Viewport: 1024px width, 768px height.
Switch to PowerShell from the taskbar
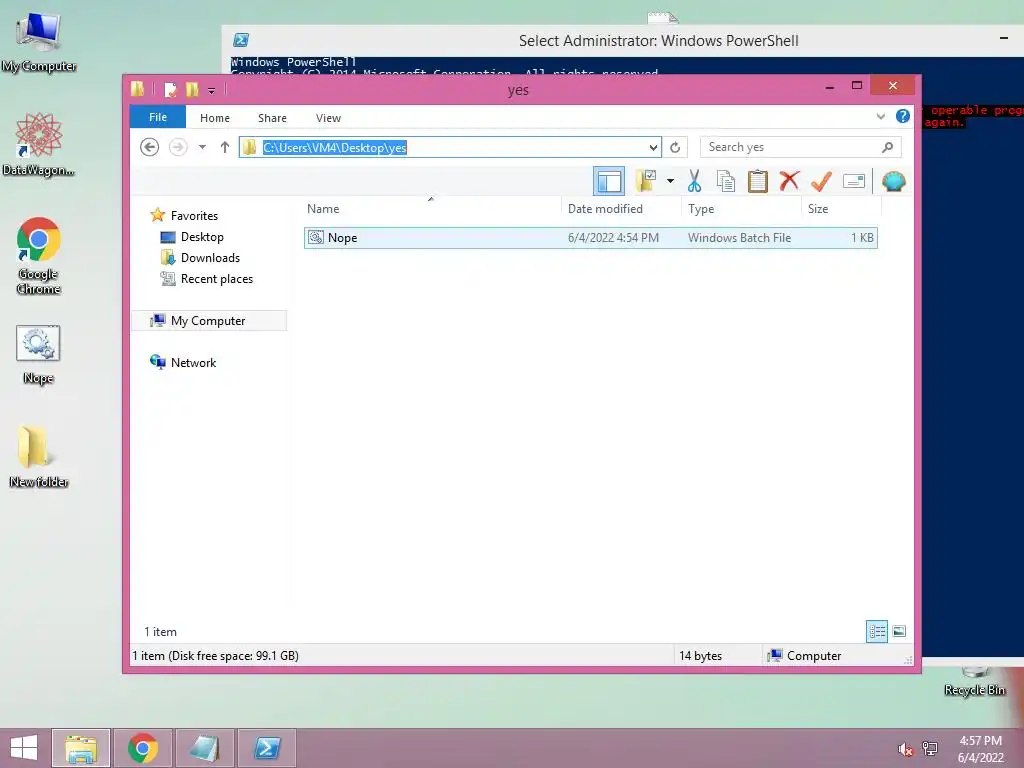pyautogui.click(x=266, y=748)
